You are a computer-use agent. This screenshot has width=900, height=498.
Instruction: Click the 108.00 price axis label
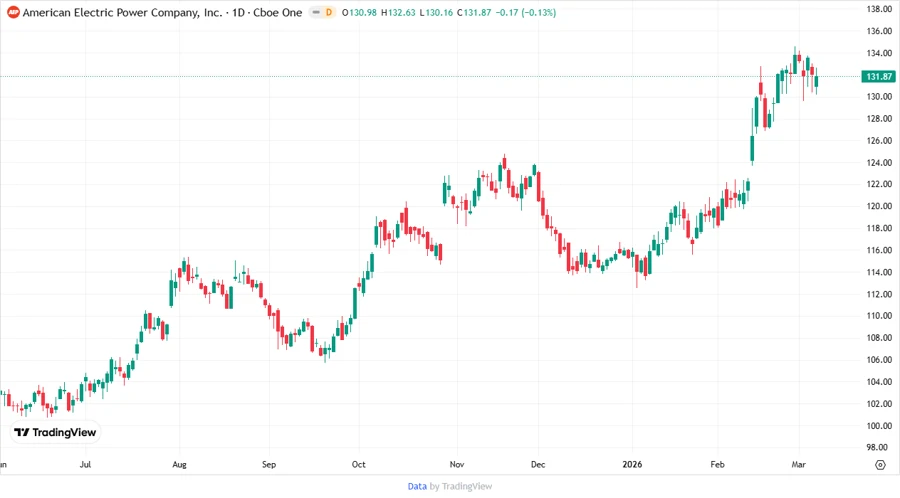click(x=879, y=338)
